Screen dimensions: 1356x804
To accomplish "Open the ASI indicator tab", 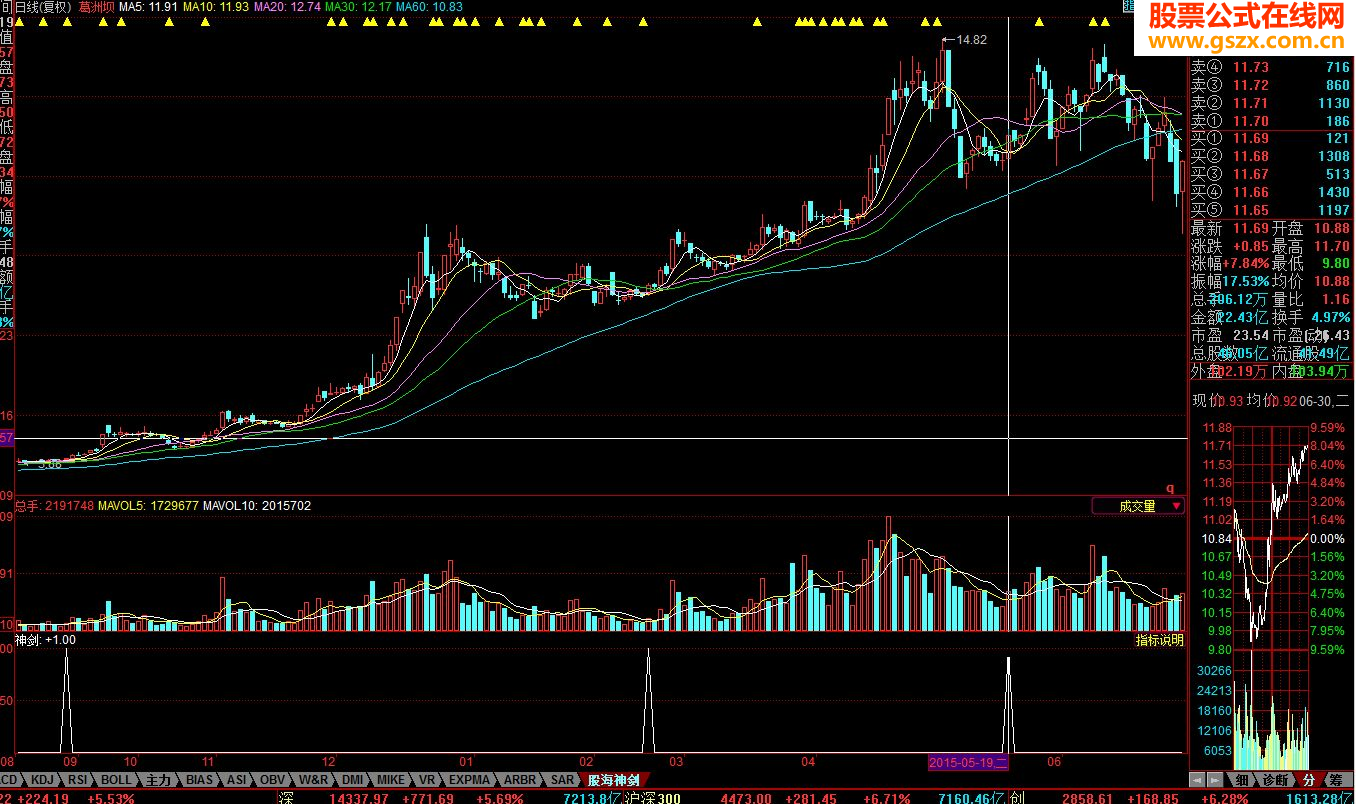I will tap(236, 779).
